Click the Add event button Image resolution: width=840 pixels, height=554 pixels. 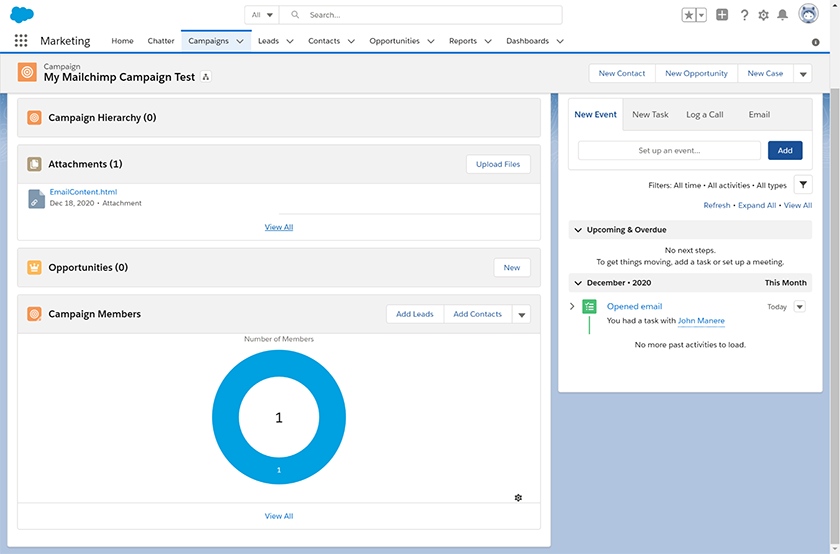click(x=785, y=151)
